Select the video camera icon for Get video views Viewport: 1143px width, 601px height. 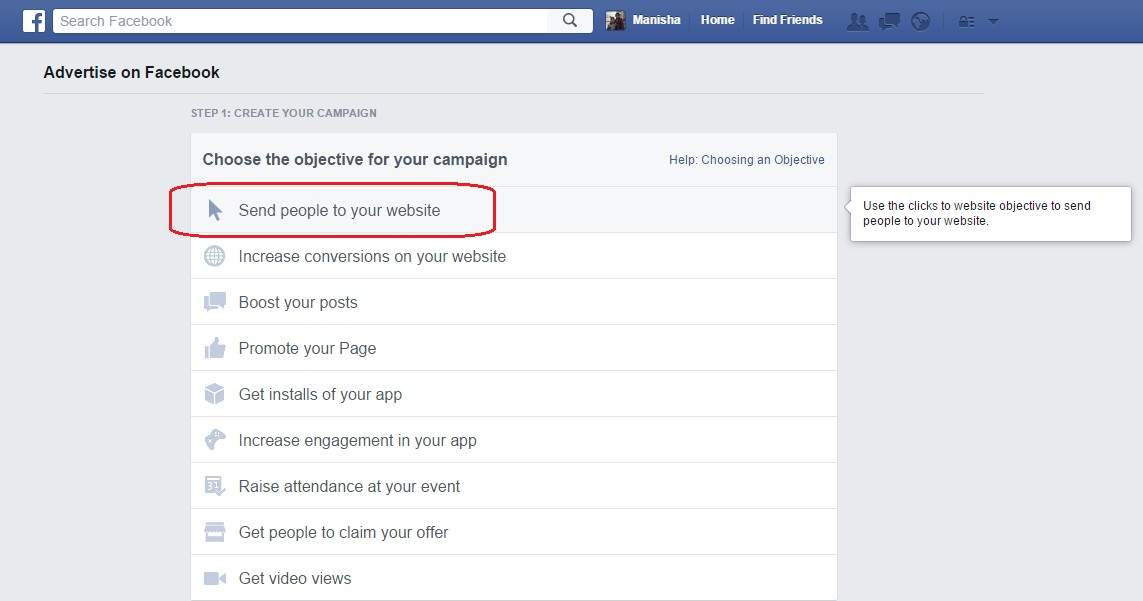click(215, 578)
